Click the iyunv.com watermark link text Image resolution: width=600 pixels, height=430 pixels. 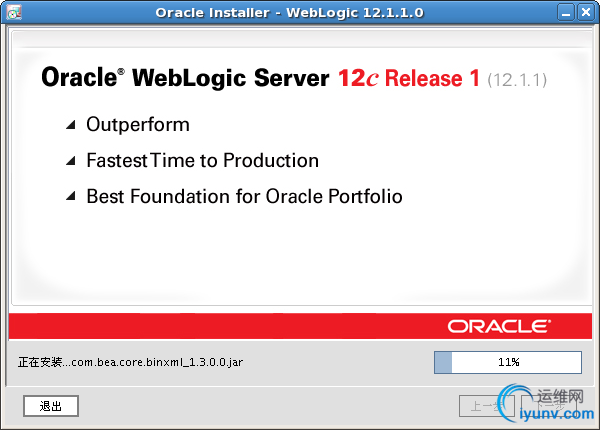557,414
